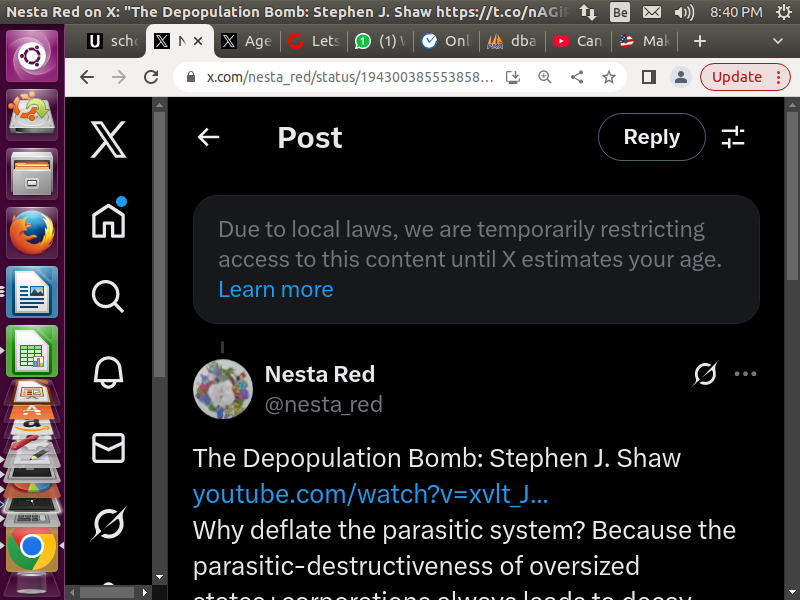
Task: Go back using the Post arrow
Action: coord(208,138)
